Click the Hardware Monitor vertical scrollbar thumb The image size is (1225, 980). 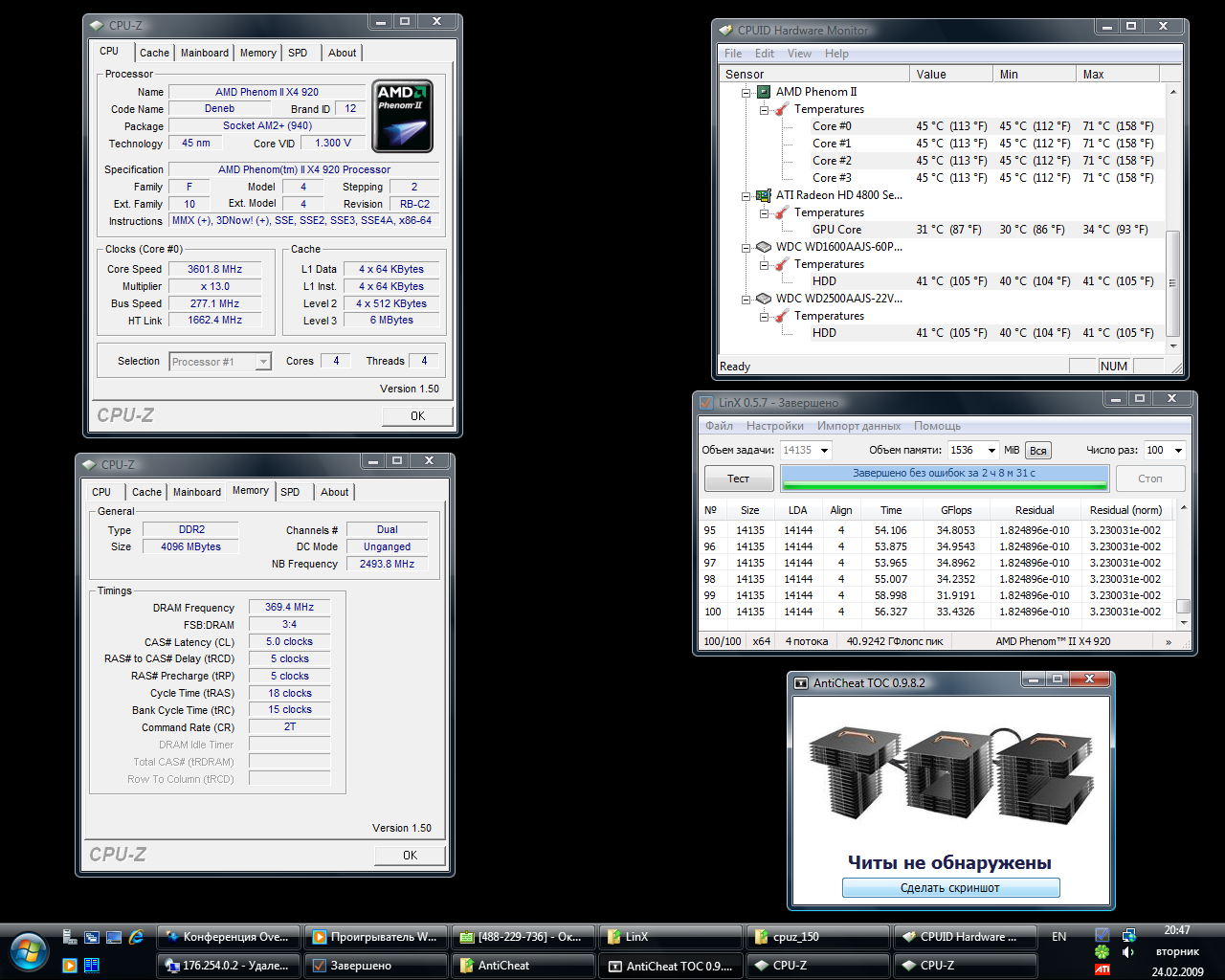1172,283
